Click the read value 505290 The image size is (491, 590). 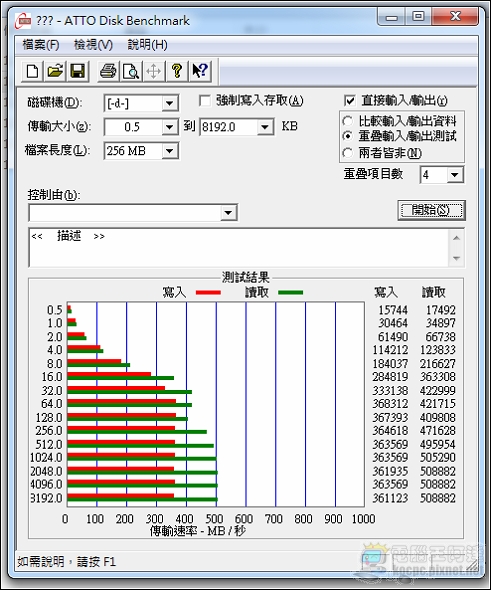(x=438, y=458)
